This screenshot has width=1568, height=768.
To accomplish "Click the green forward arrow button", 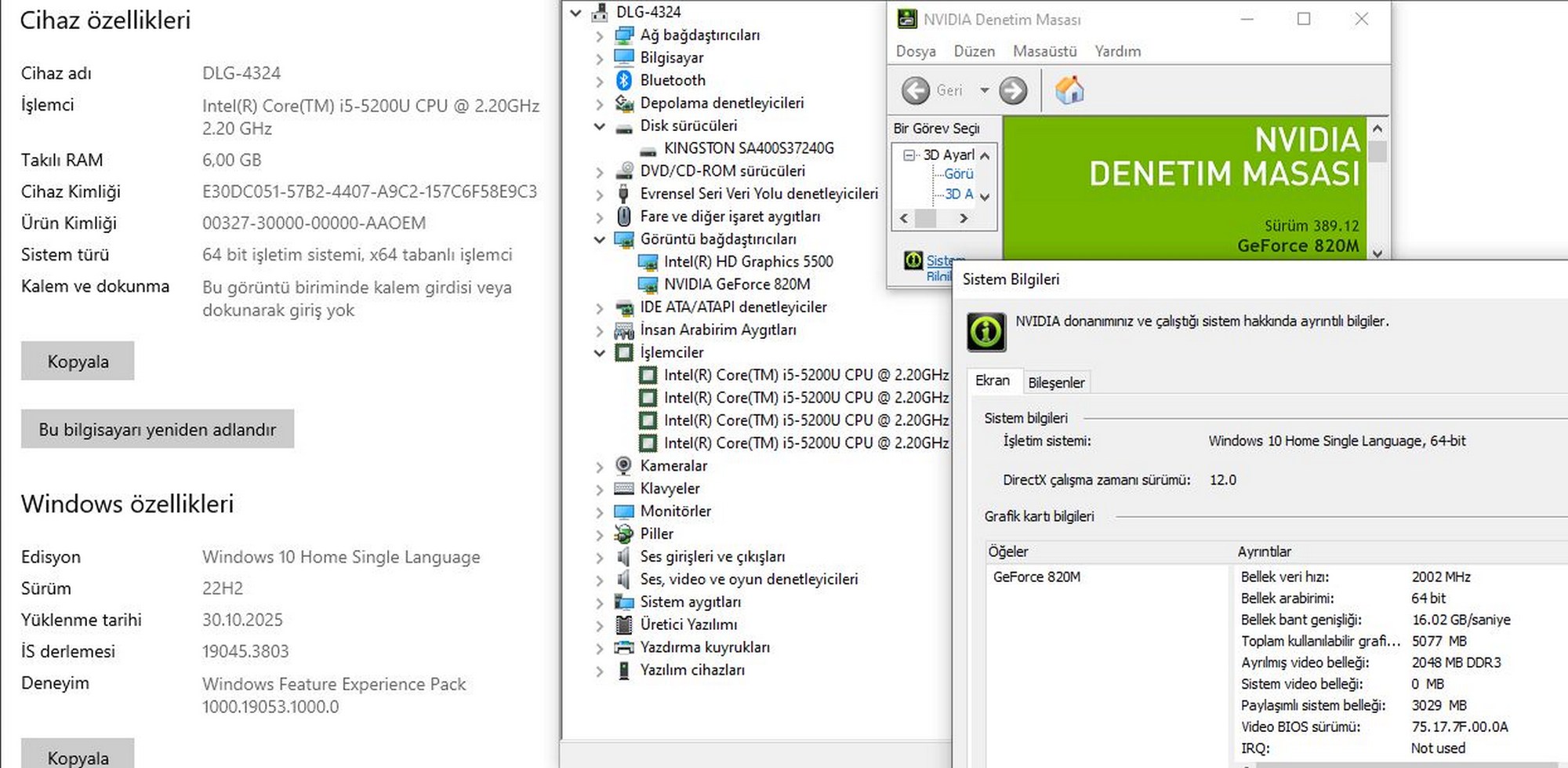I will (x=1013, y=90).
